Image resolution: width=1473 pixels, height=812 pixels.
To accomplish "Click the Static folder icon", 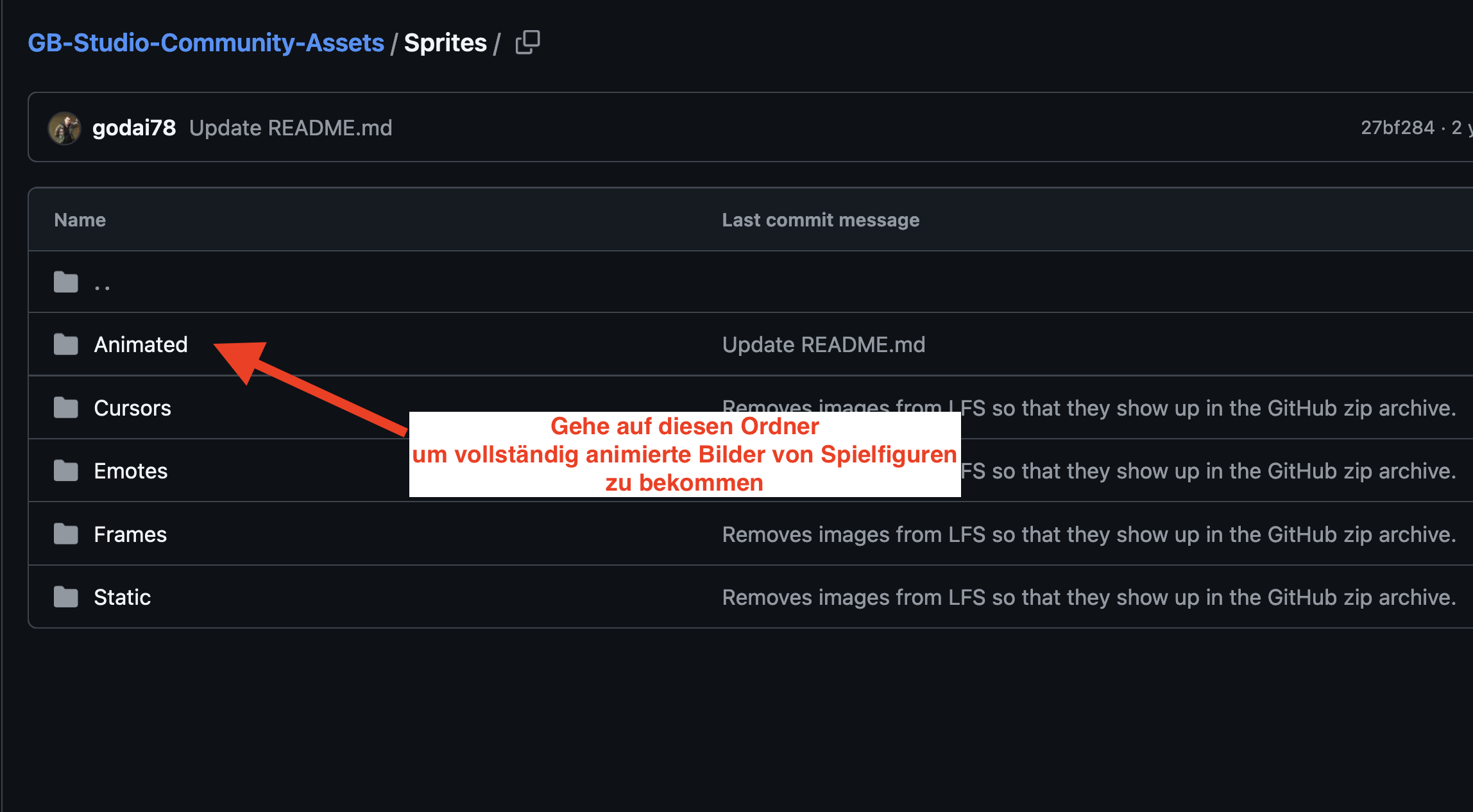I will pyautogui.click(x=65, y=597).
